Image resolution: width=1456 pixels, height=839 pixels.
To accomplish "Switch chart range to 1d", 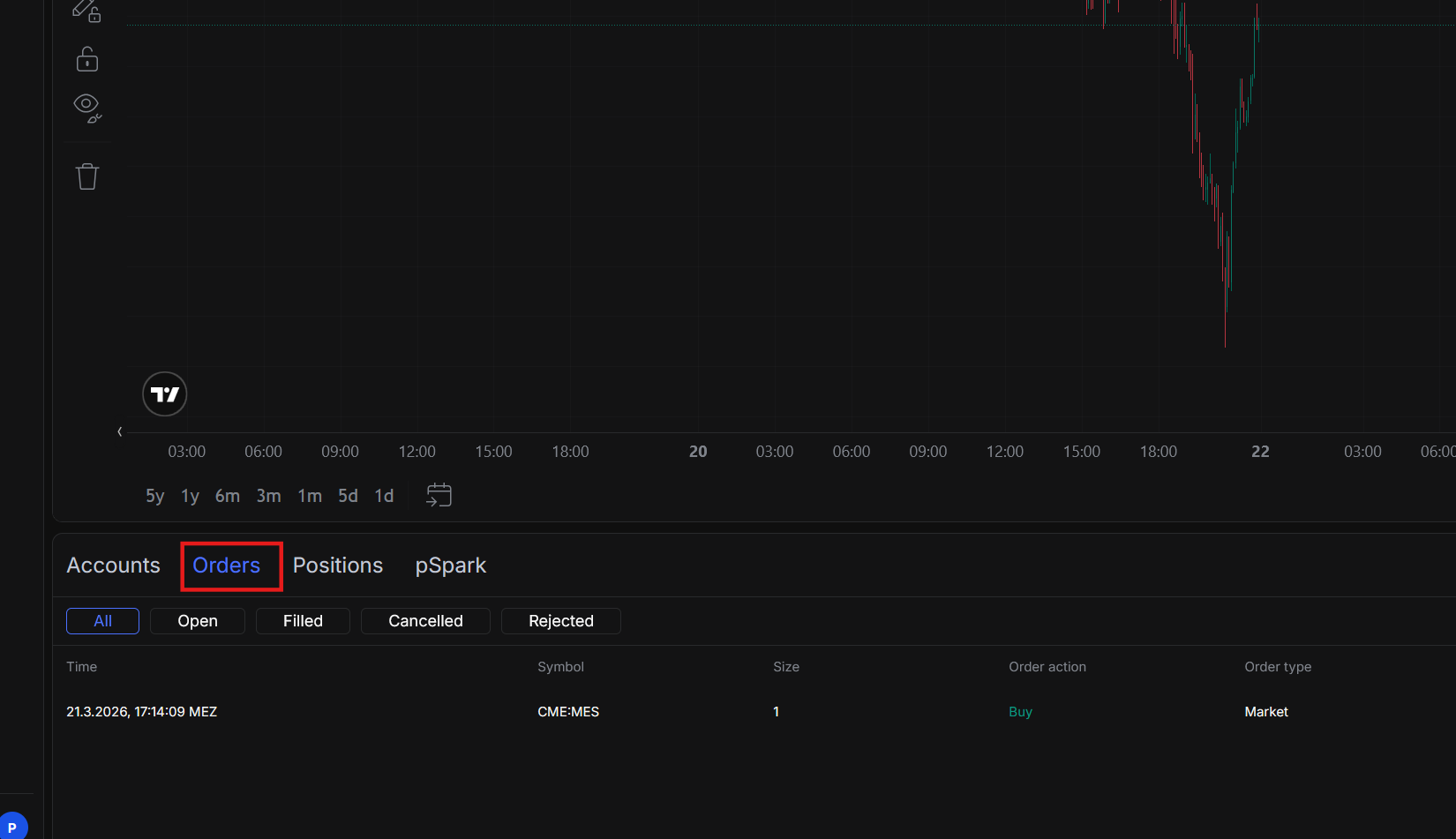I will 384,495.
